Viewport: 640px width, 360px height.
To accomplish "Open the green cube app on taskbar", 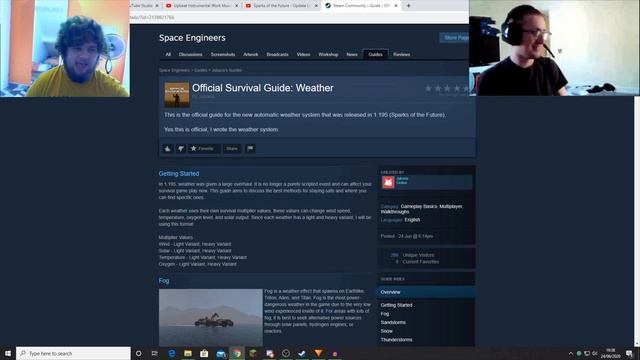I will tap(253, 353).
